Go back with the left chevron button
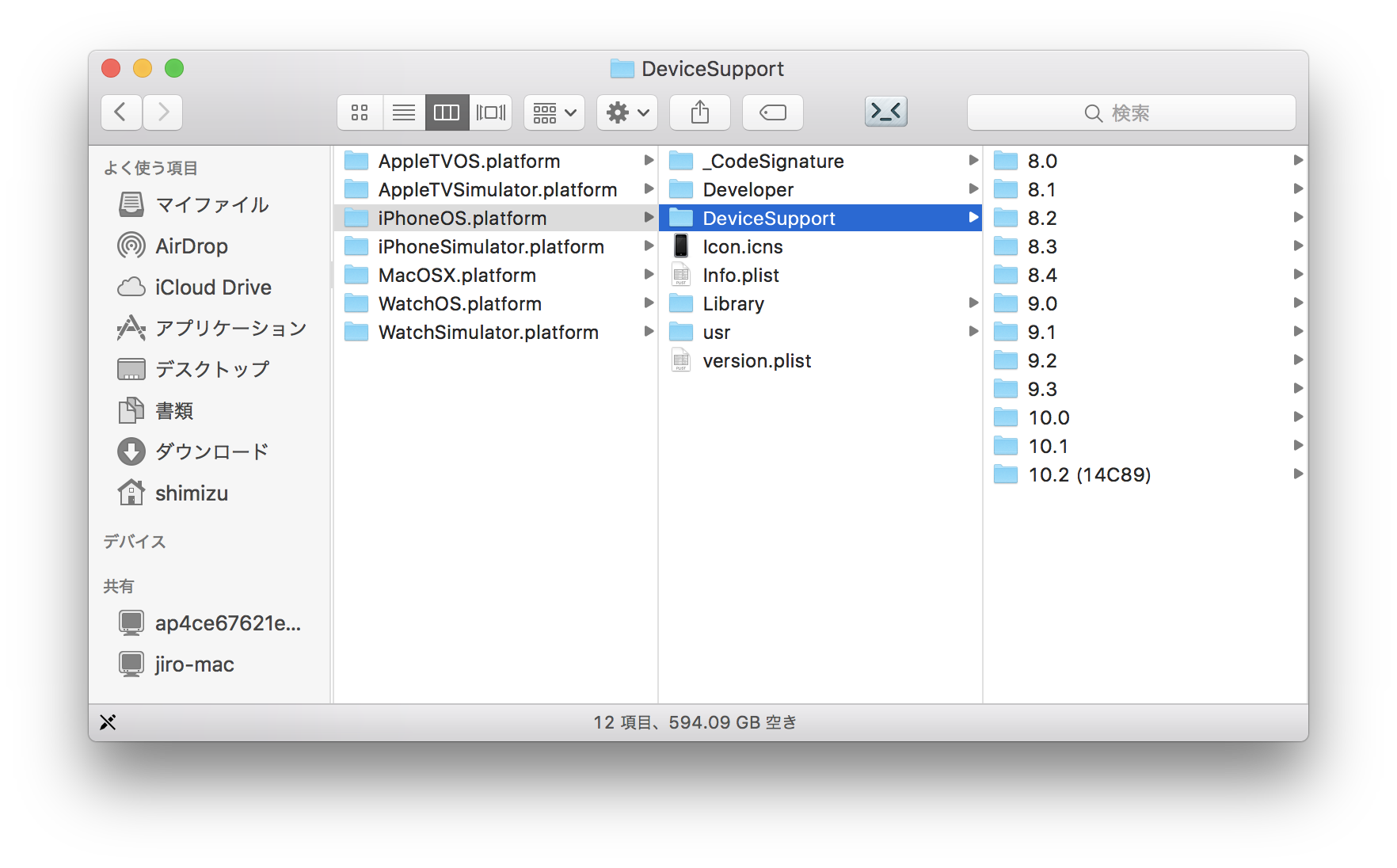1397x868 pixels. (121, 112)
